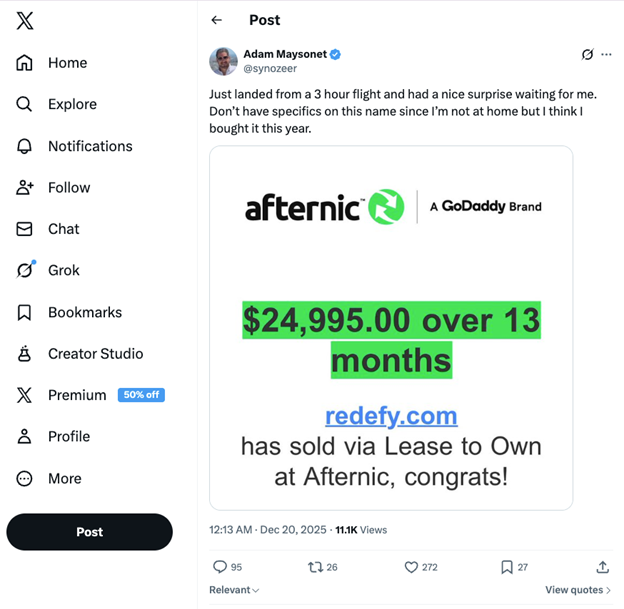Open the Afternic sale image
The image size is (624, 609).
point(391,328)
